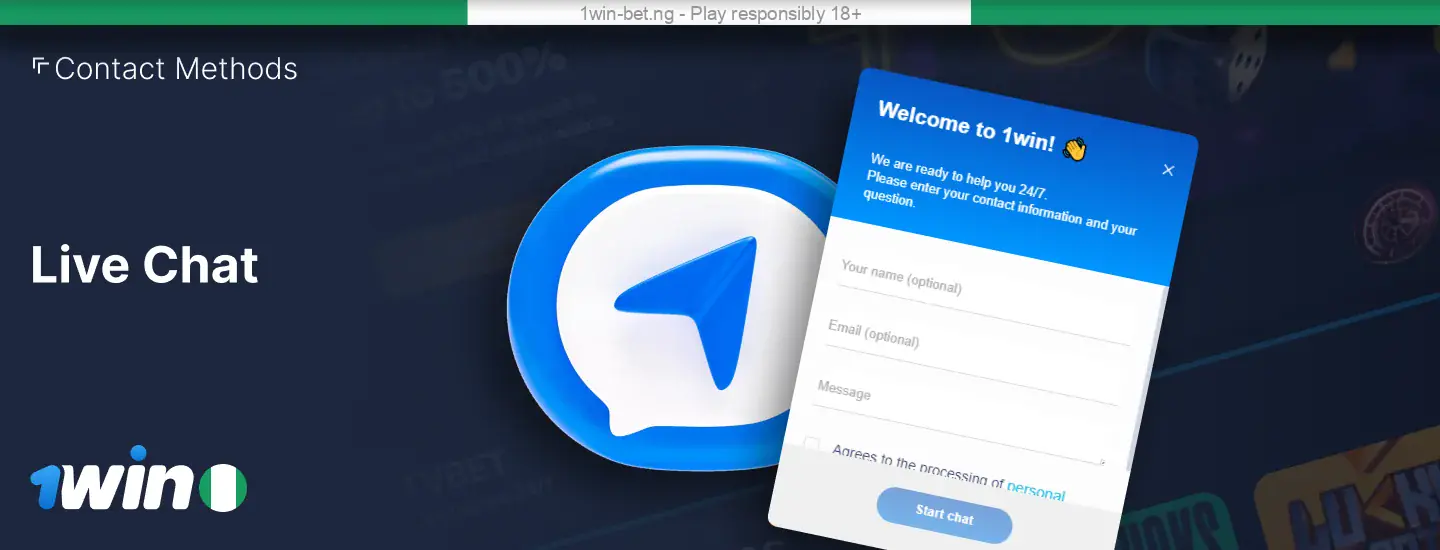The width and height of the screenshot is (1440, 550).
Task: Click the waving hand emoji
Action: pyautogui.click(x=1073, y=149)
